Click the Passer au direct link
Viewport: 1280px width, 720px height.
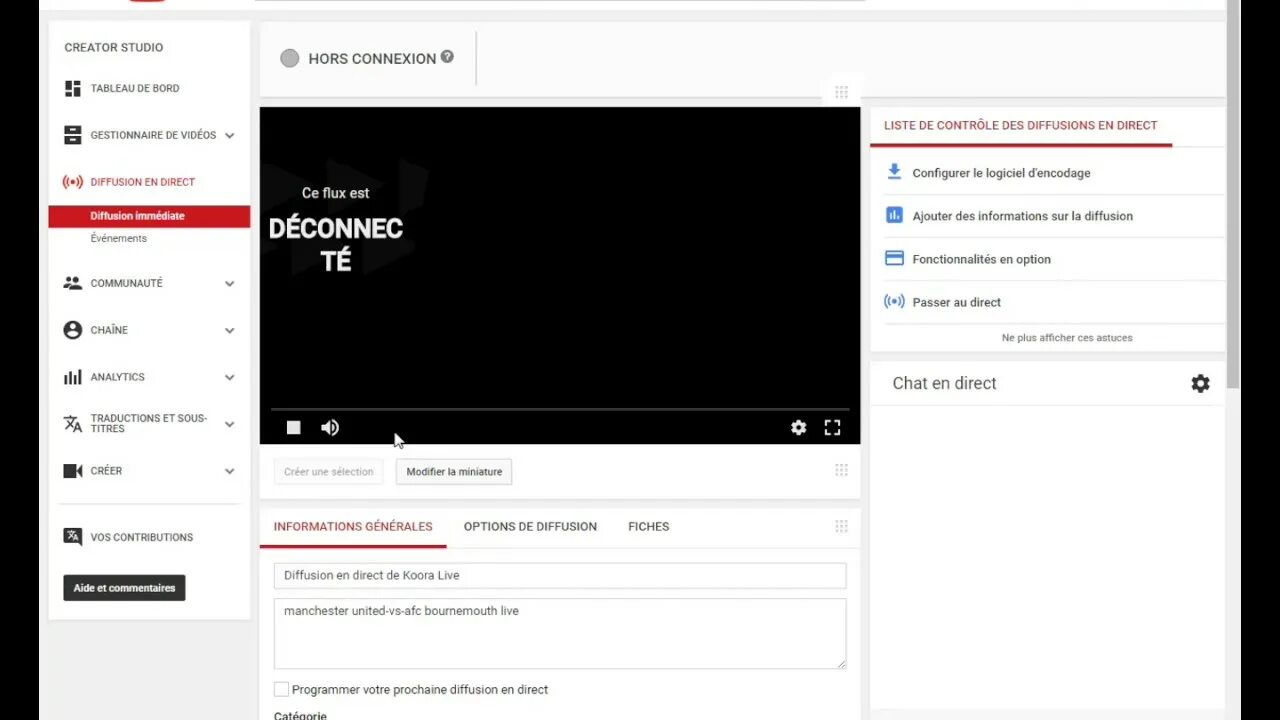tap(956, 302)
